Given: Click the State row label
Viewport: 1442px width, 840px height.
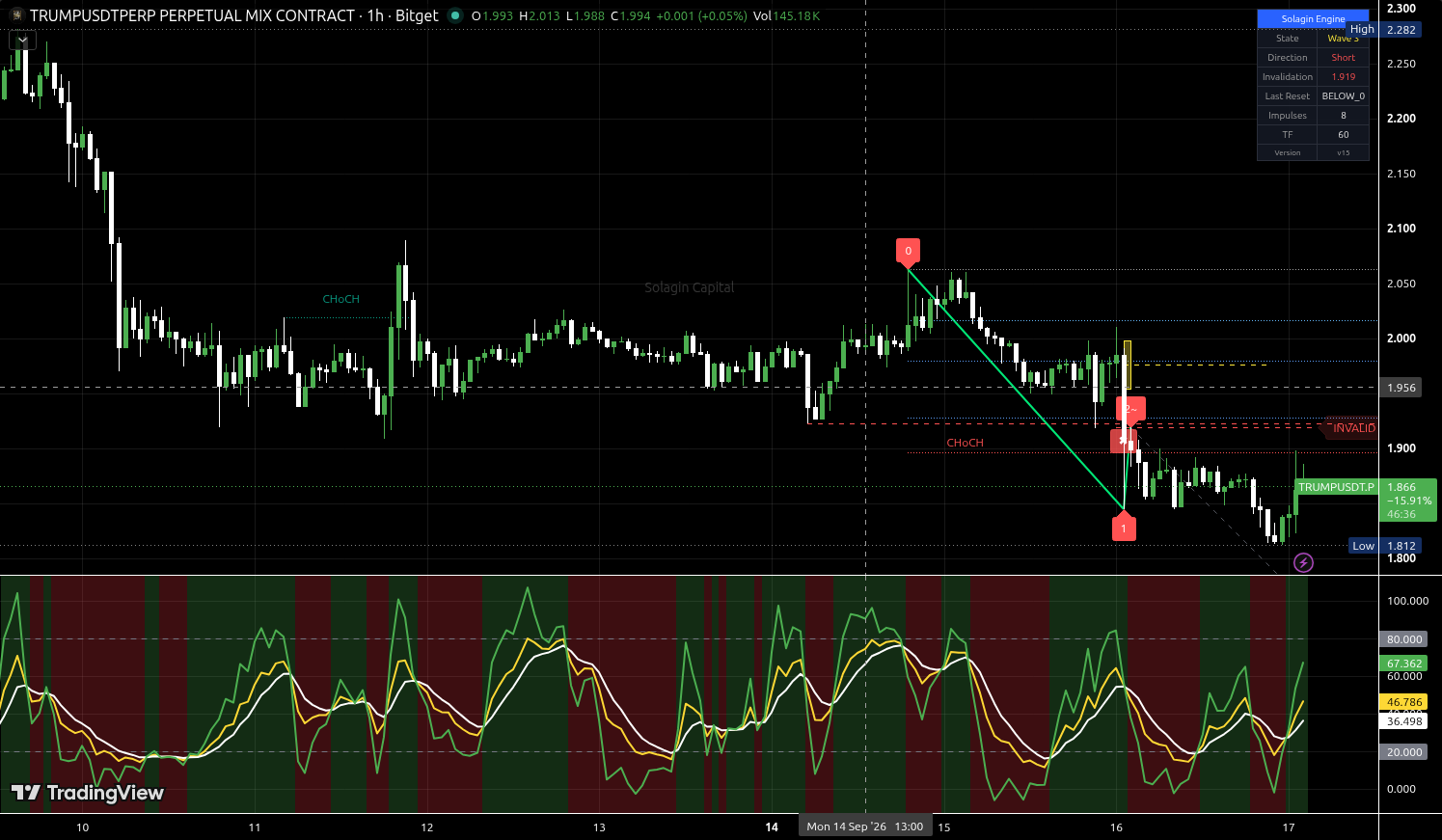Looking at the screenshot, I should [x=1288, y=39].
